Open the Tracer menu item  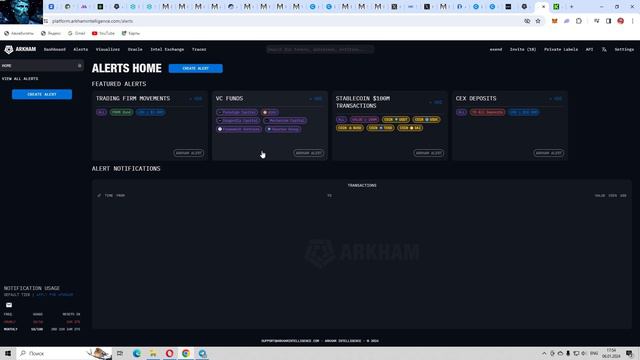[x=199, y=49]
